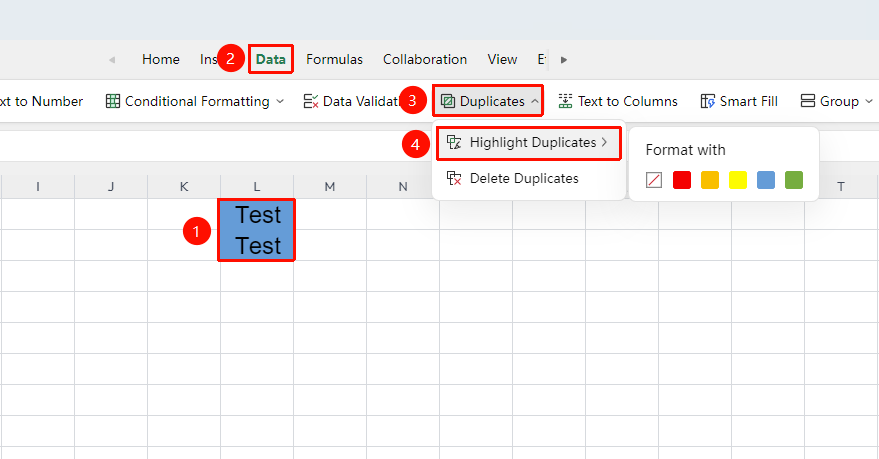Viewport: 879px width, 459px height.
Task: Switch to the Home tab
Action: point(160,59)
